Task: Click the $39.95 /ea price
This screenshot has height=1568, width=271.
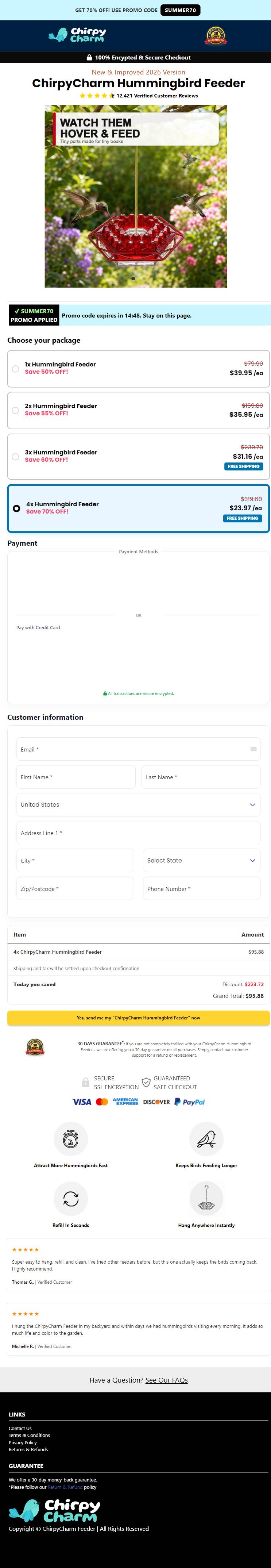Action: click(246, 373)
